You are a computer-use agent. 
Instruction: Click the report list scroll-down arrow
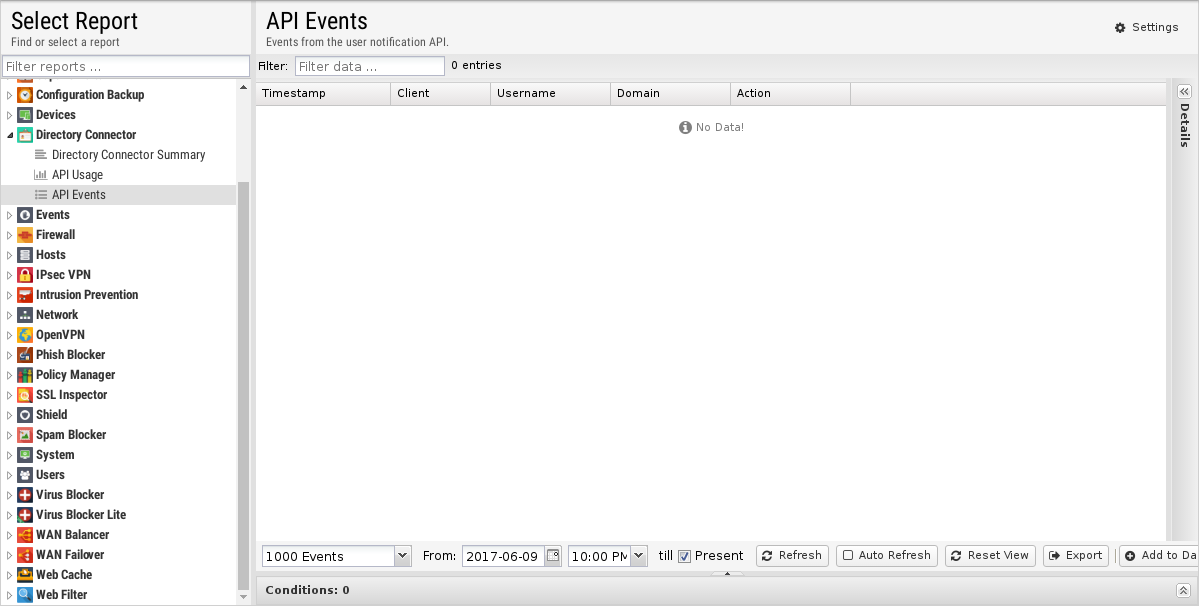tap(244, 597)
